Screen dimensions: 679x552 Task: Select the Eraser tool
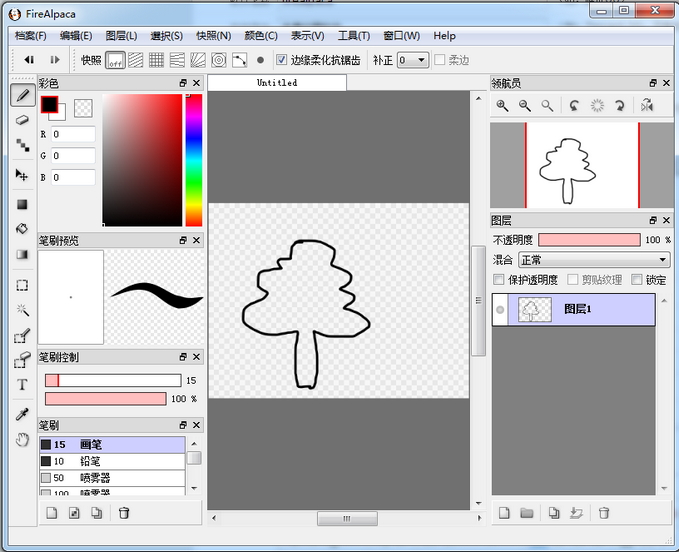pyautogui.click(x=22, y=120)
